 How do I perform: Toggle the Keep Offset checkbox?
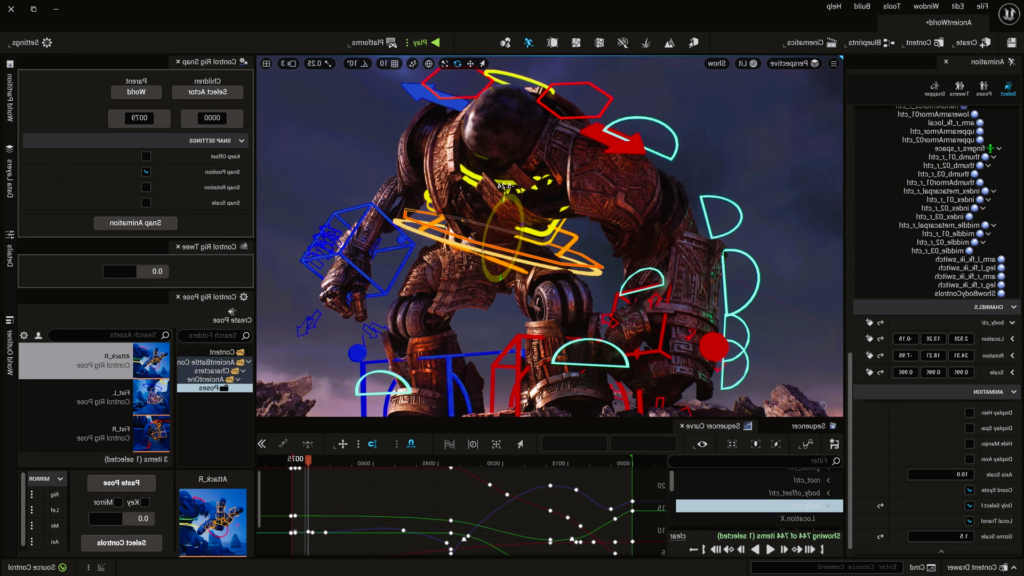point(146,156)
